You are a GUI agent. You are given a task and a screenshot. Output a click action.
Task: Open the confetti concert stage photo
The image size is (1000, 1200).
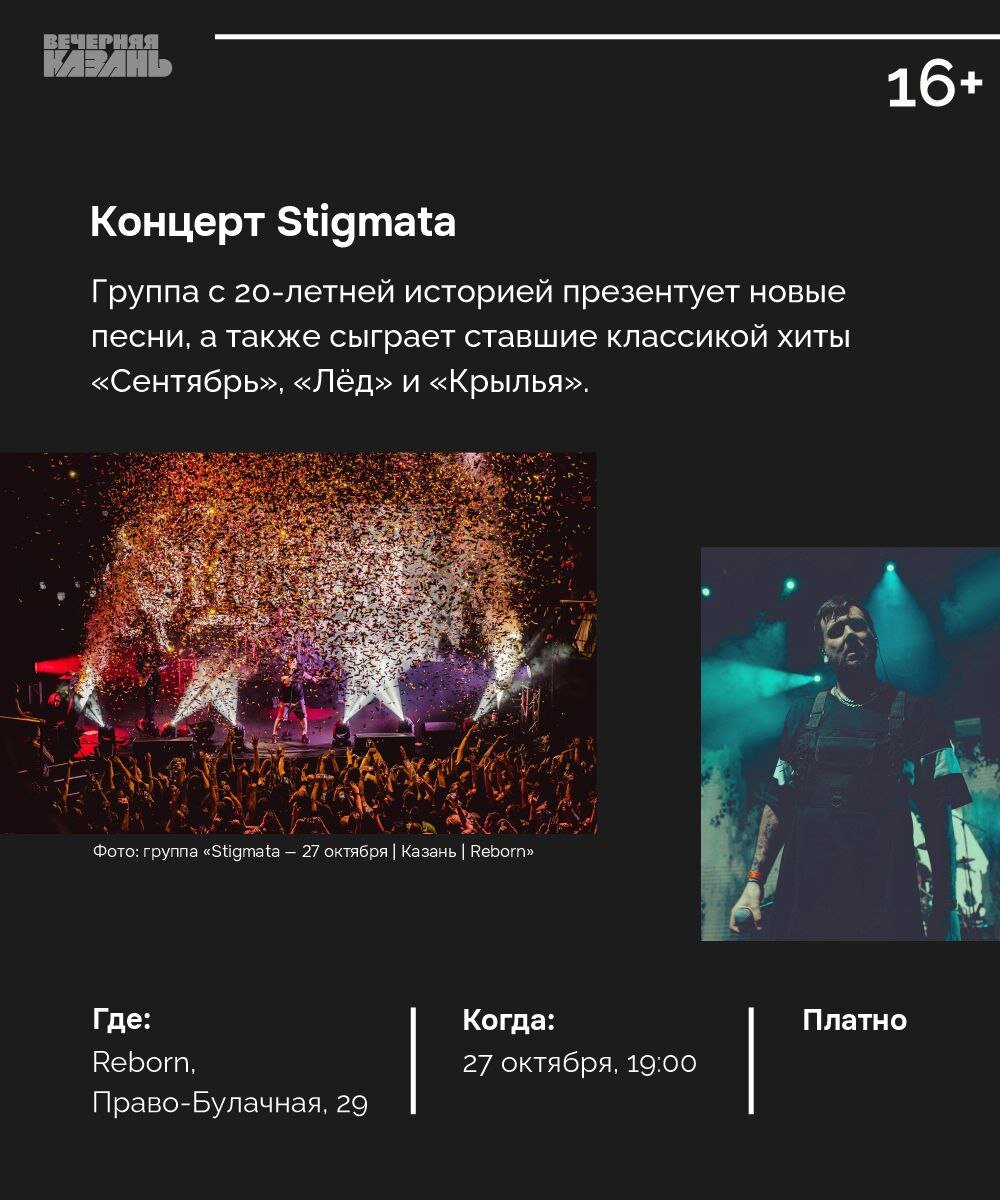298,643
